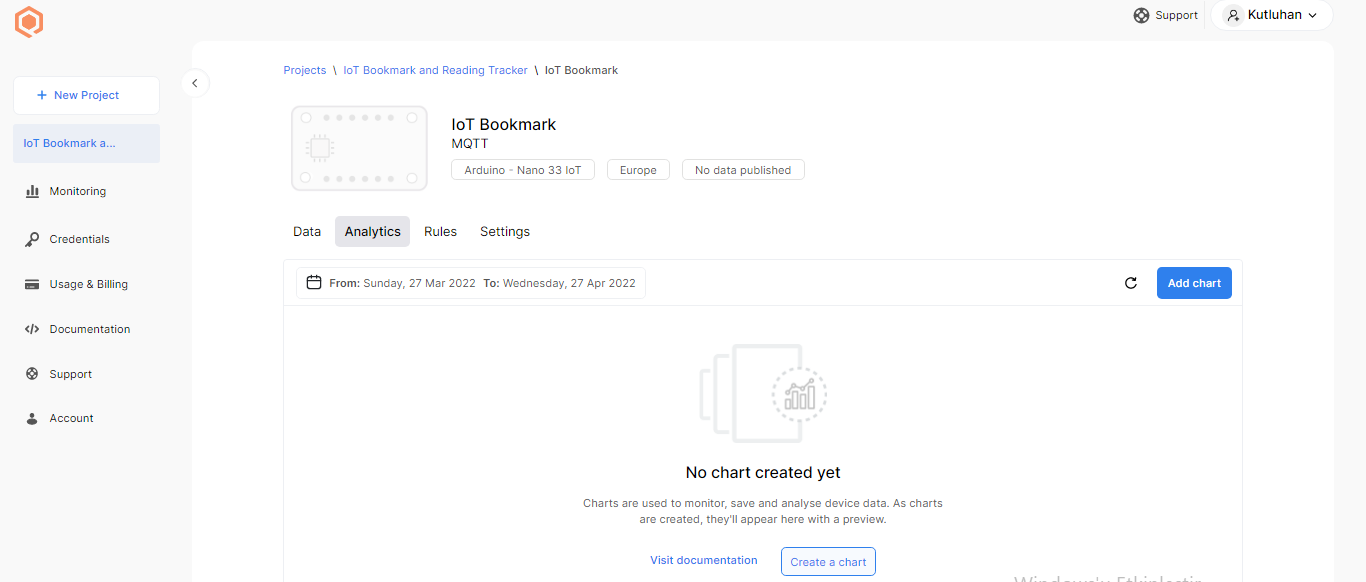Switch to the Rules tab

coord(440,231)
